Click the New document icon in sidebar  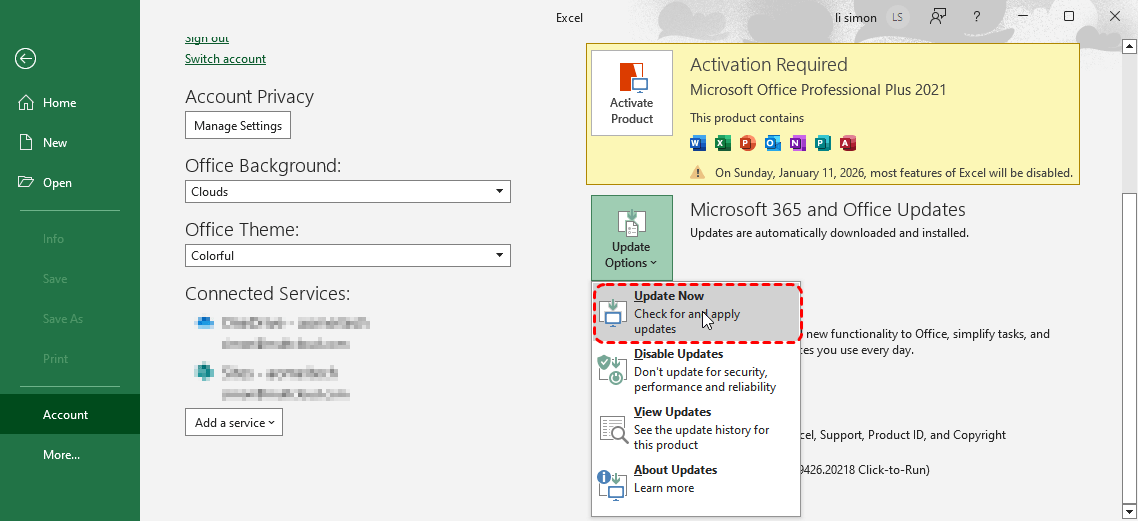click(x=26, y=143)
